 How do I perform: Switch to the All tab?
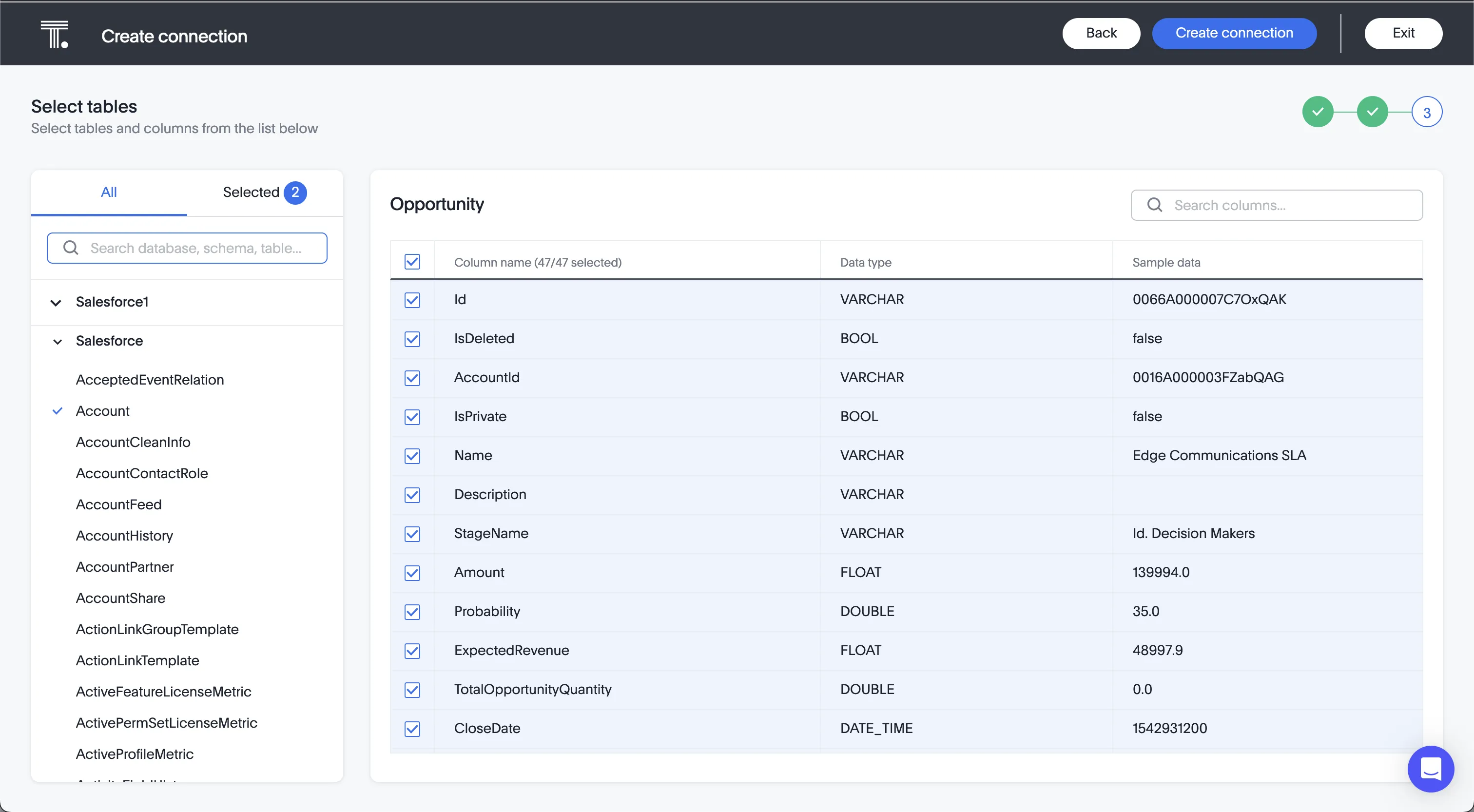(109, 192)
